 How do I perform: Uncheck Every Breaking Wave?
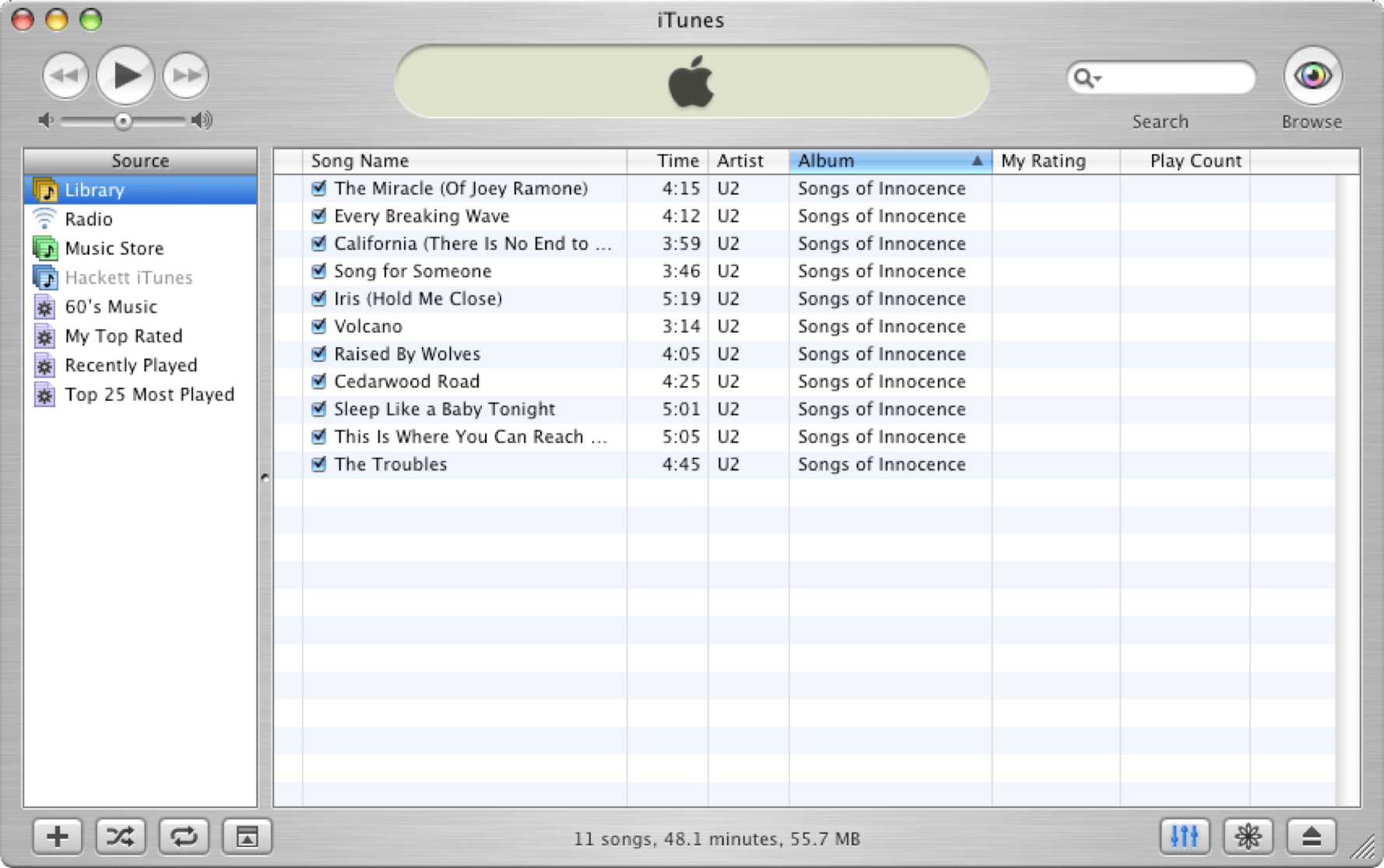[318, 216]
